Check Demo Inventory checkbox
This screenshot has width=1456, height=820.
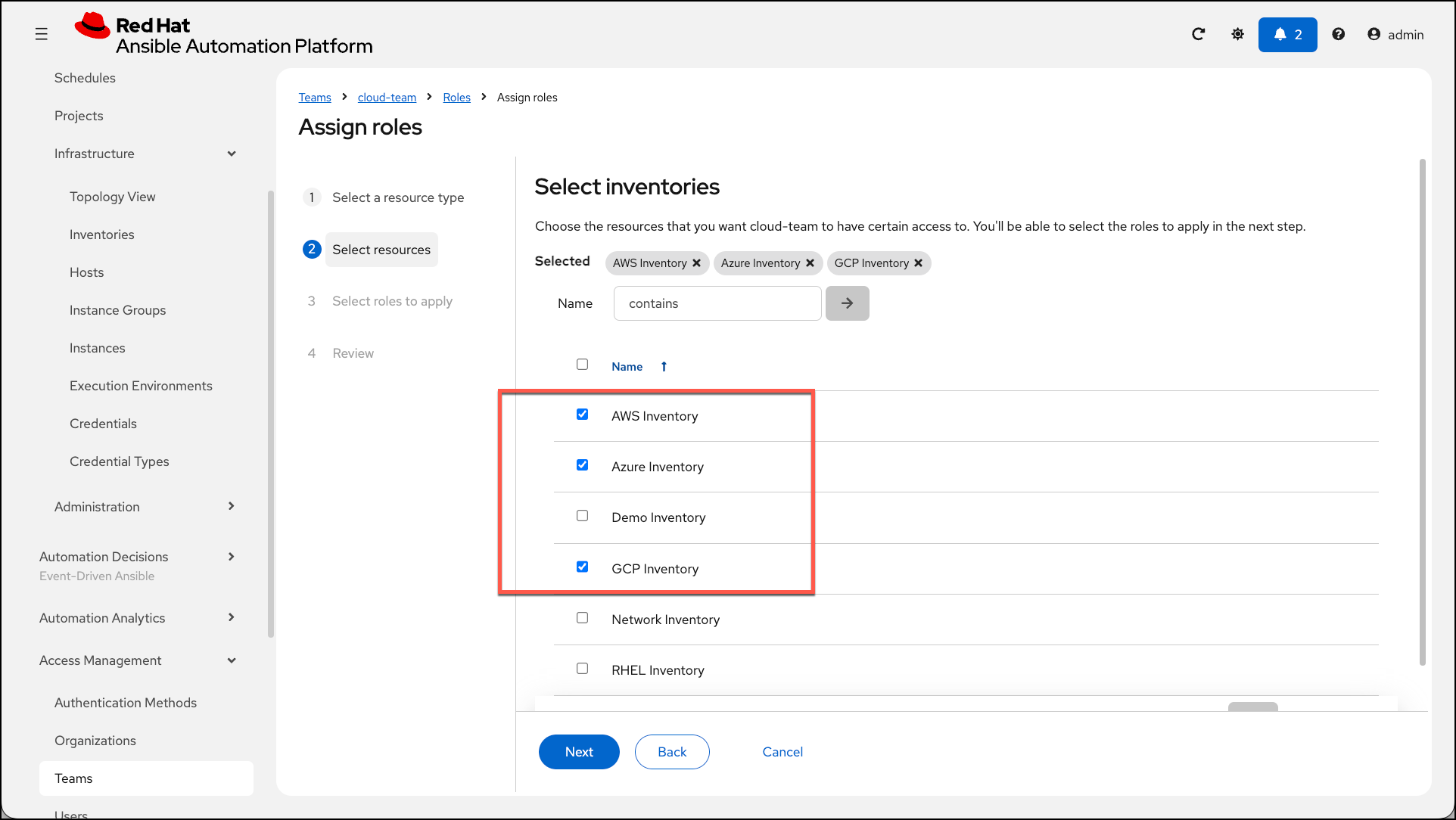tap(582, 516)
